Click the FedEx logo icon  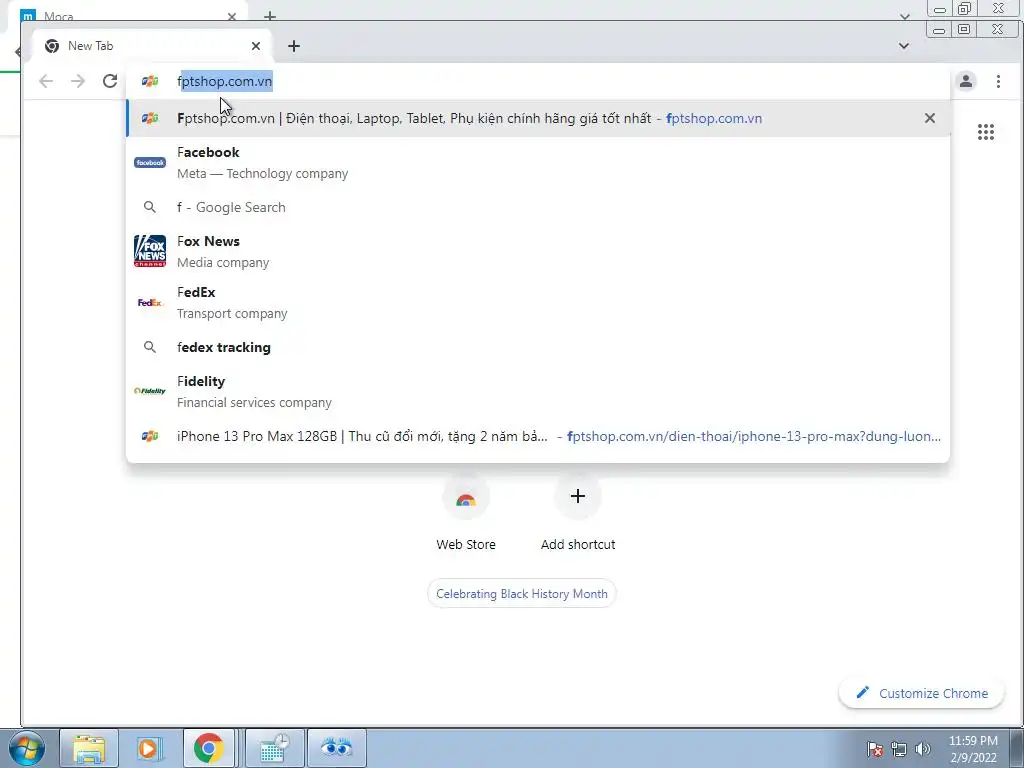150,302
